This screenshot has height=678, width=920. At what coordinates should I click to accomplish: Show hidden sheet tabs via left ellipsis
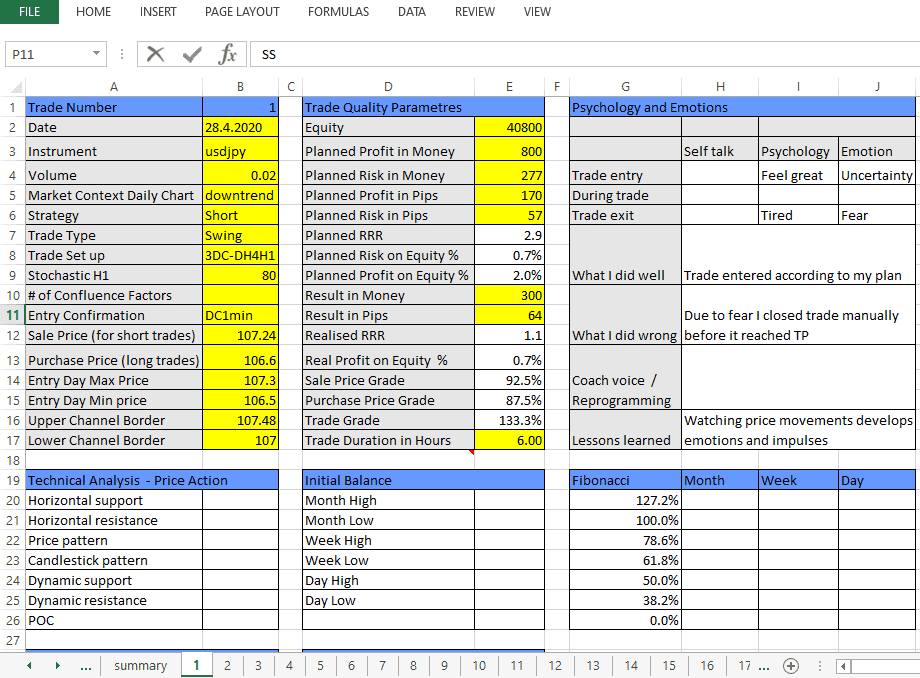(86, 665)
